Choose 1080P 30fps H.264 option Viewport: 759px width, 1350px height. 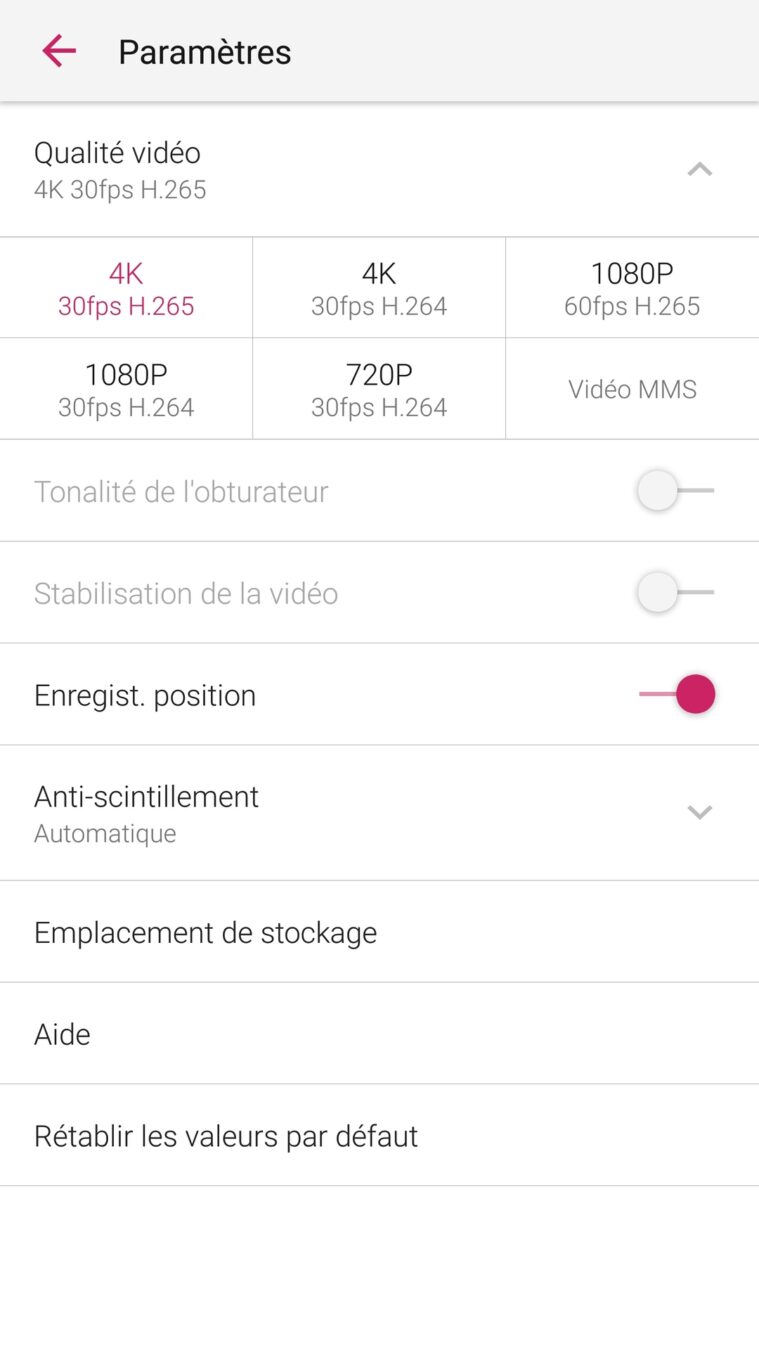coord(126,390)
